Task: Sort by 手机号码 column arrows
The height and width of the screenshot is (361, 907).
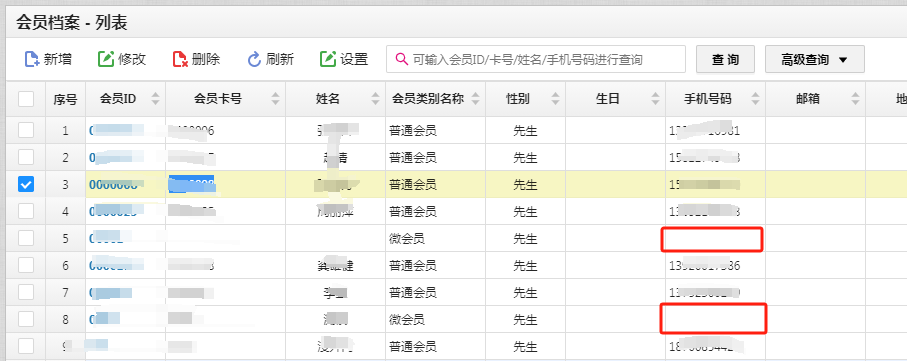Action: pos(755,99)
